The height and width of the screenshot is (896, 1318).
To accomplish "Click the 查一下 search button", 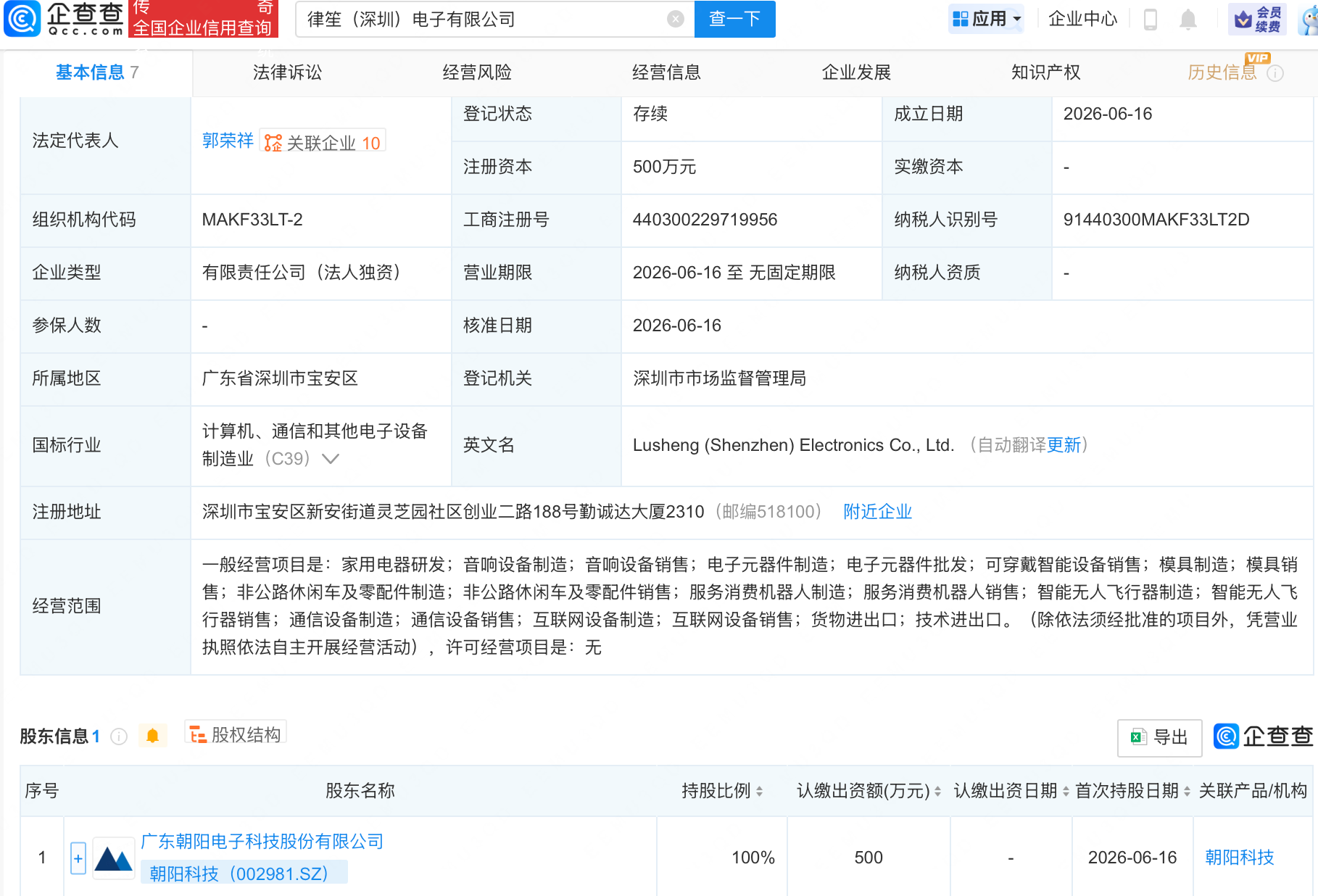I will (734, 19).
